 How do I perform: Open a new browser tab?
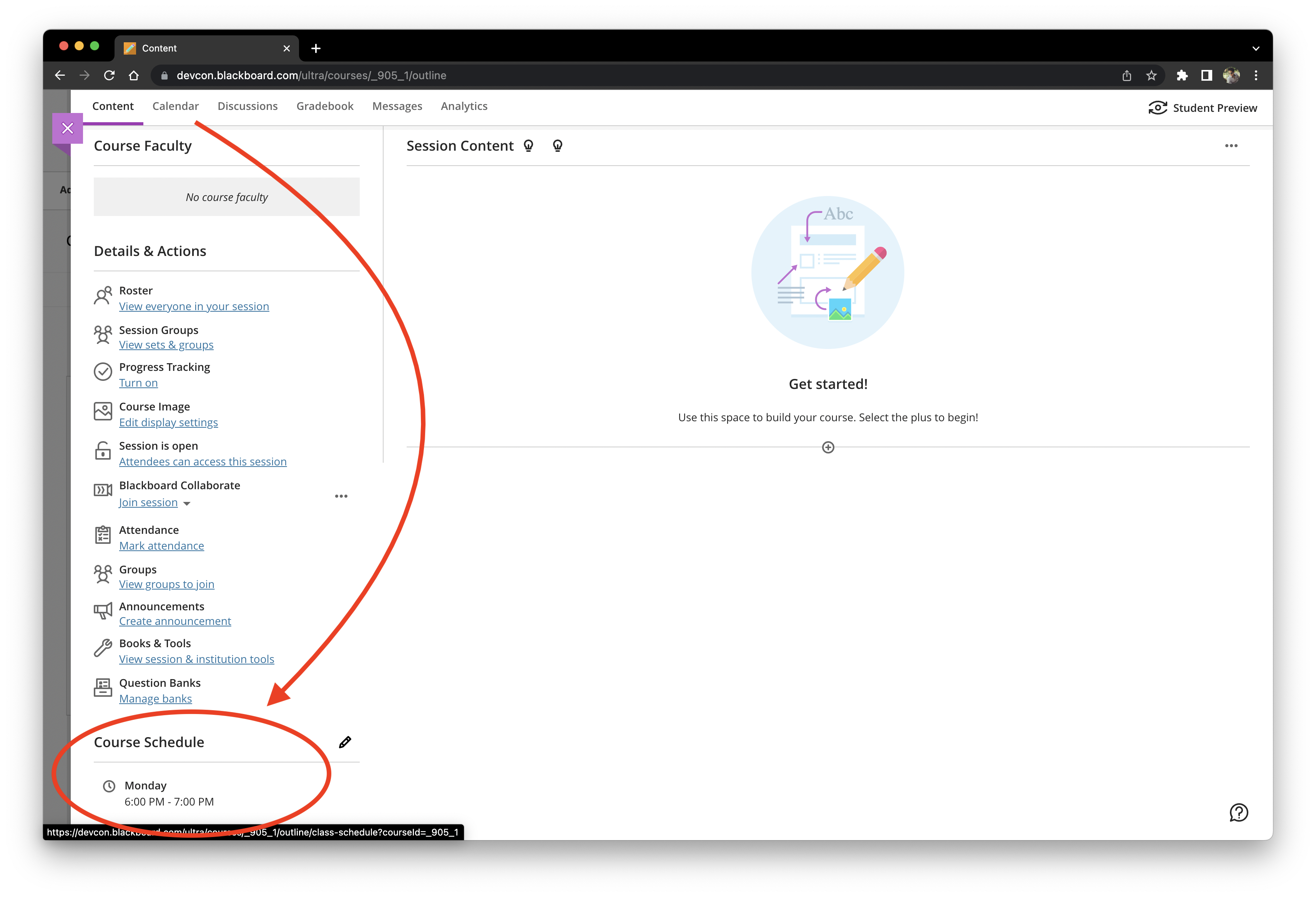point(316,48)
